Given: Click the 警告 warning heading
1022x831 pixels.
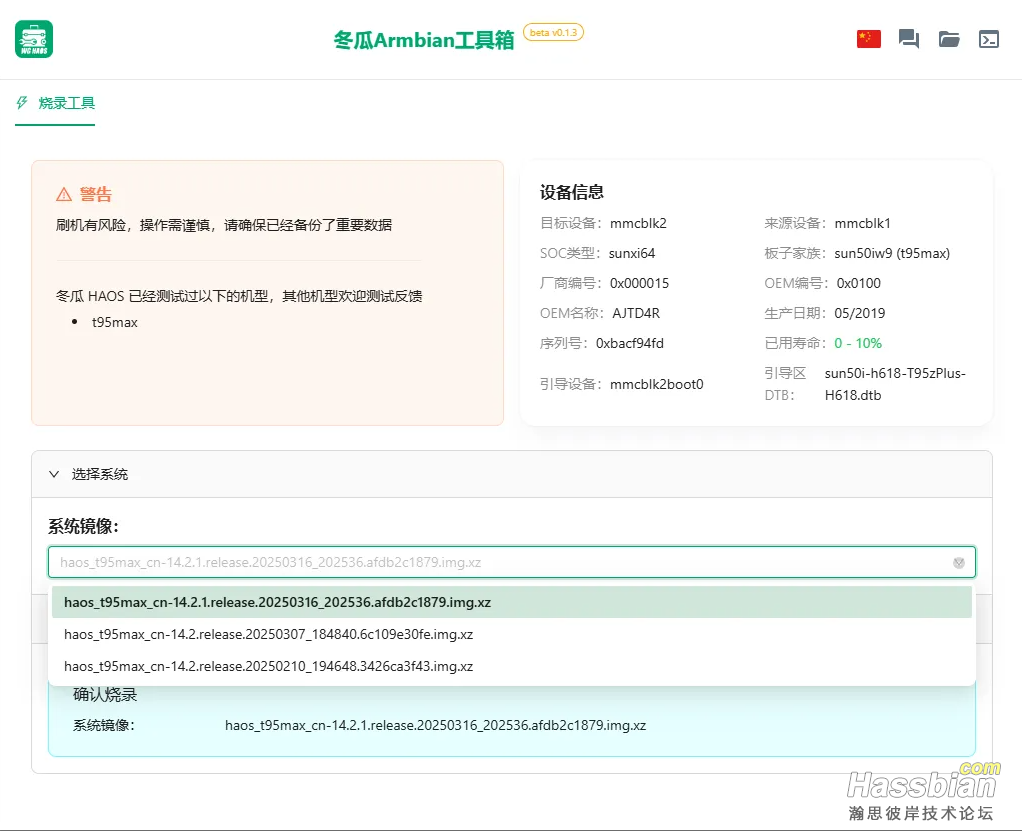Looking at the screenshot, I should click(x=96, y=194).
